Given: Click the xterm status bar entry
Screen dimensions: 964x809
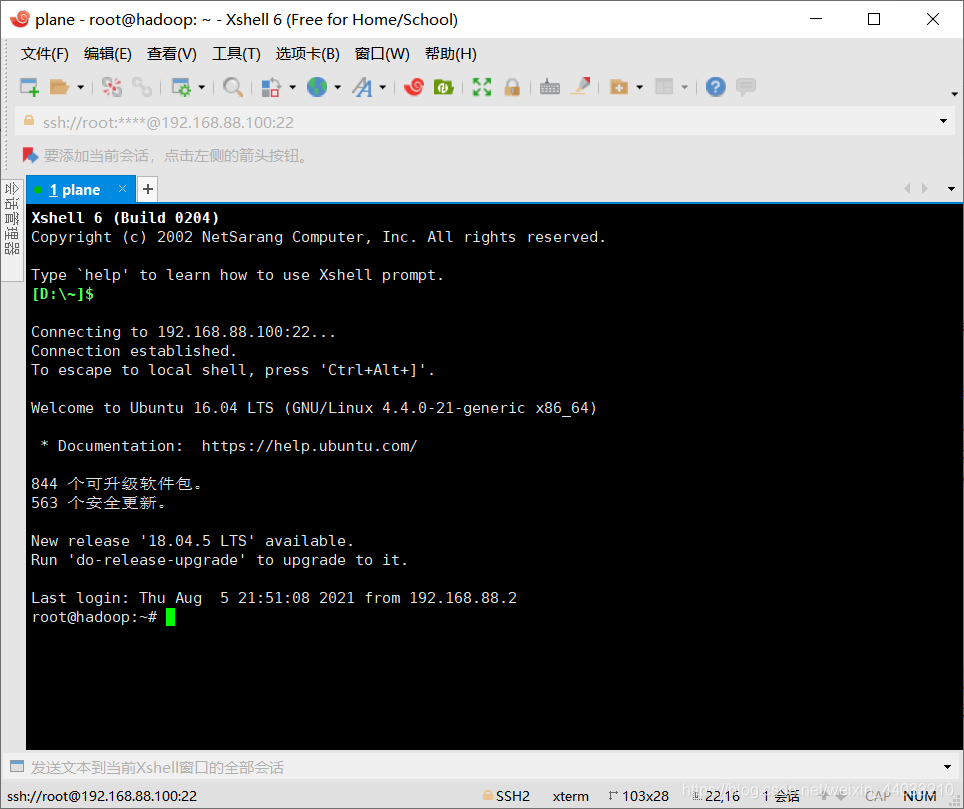Looking at the screenshot, I should 571,796.
